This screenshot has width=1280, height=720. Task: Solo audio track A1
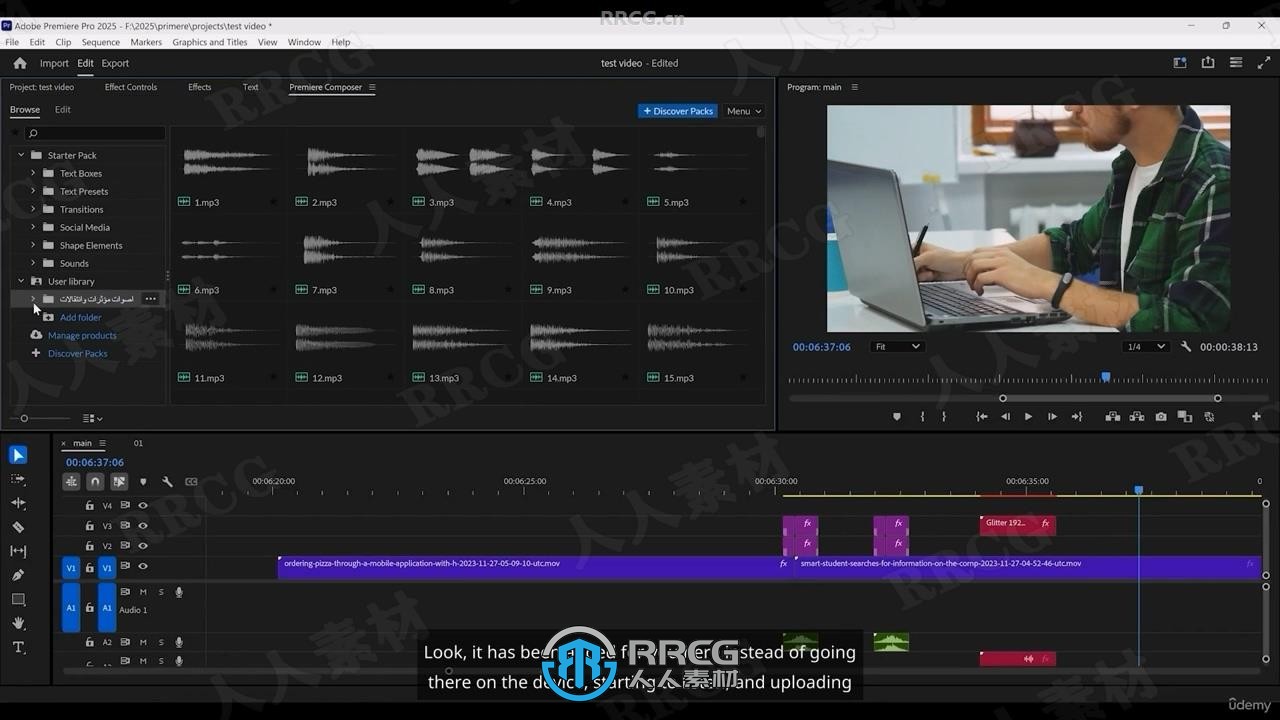[x=161, y=592]
